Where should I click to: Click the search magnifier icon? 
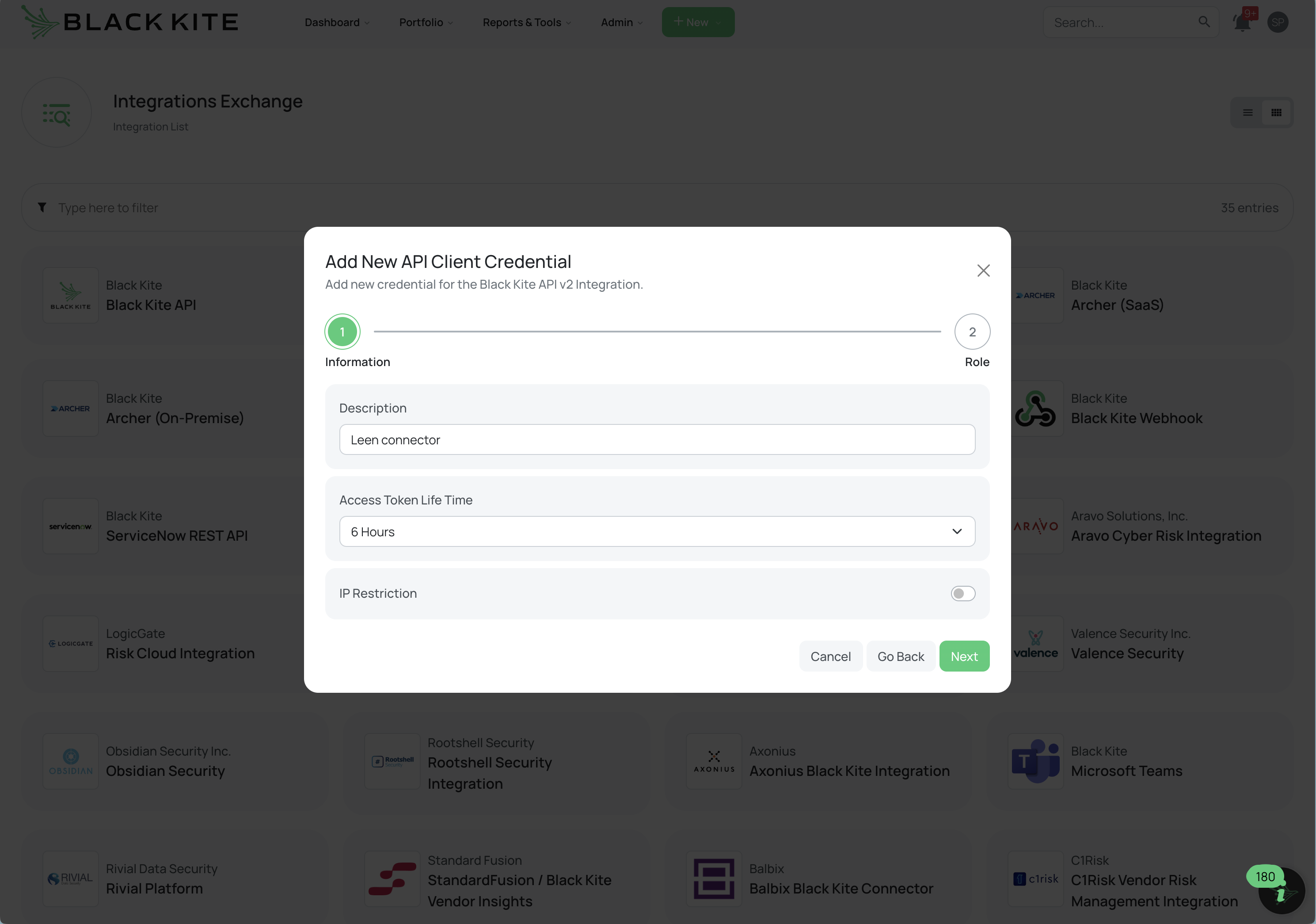tap(1204, 22)
